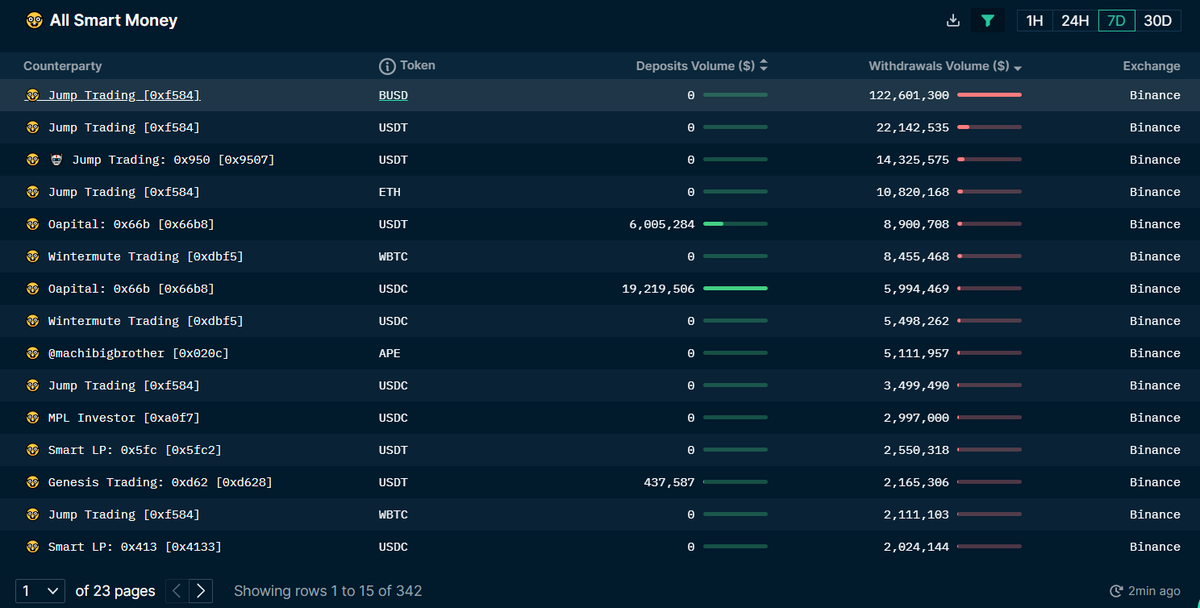Click the withdrawals value 14,325,575
1200x608 pixels.
[x=913, y=160]
